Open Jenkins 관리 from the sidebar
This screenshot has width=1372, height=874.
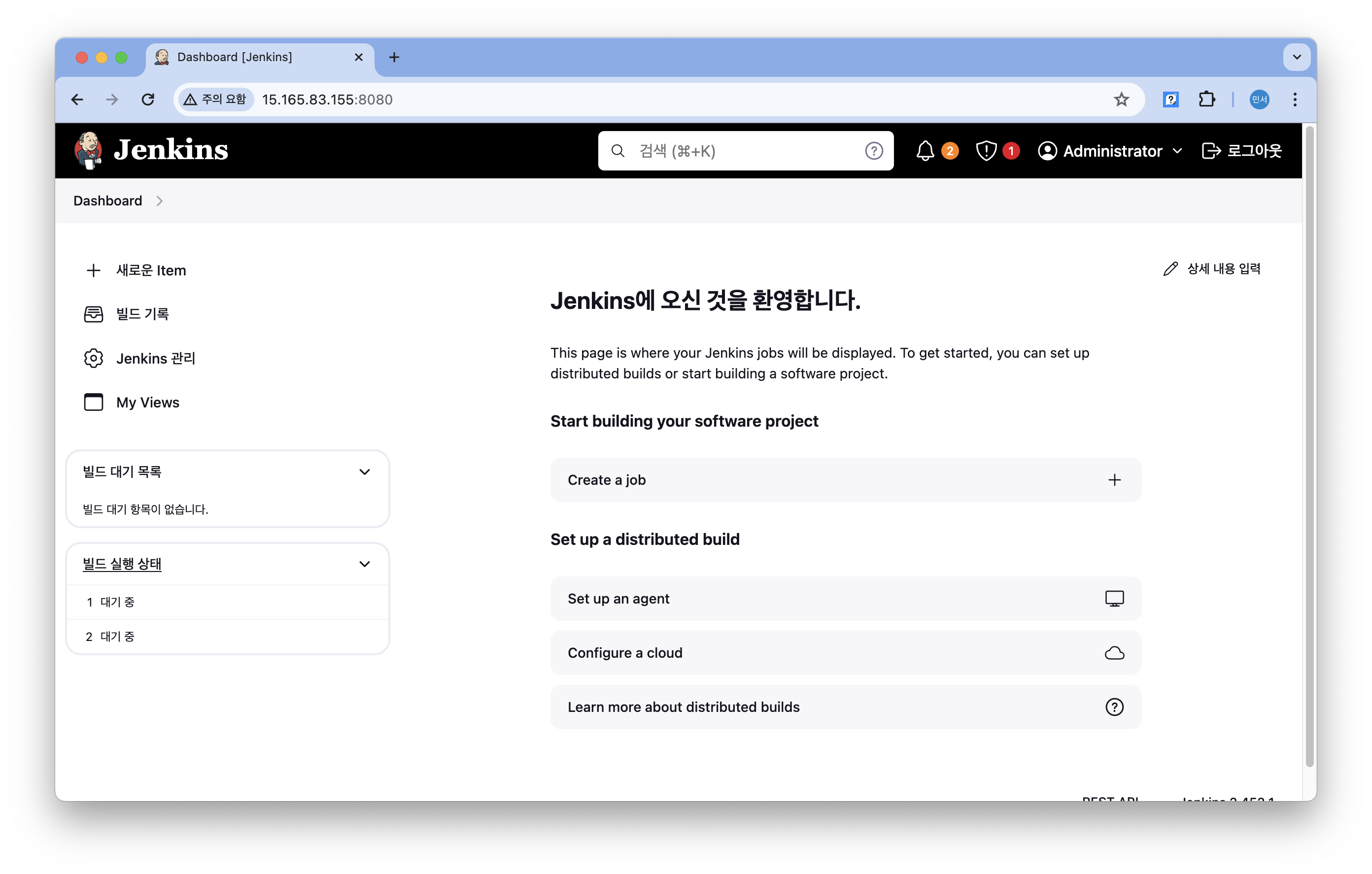point(156,358)
